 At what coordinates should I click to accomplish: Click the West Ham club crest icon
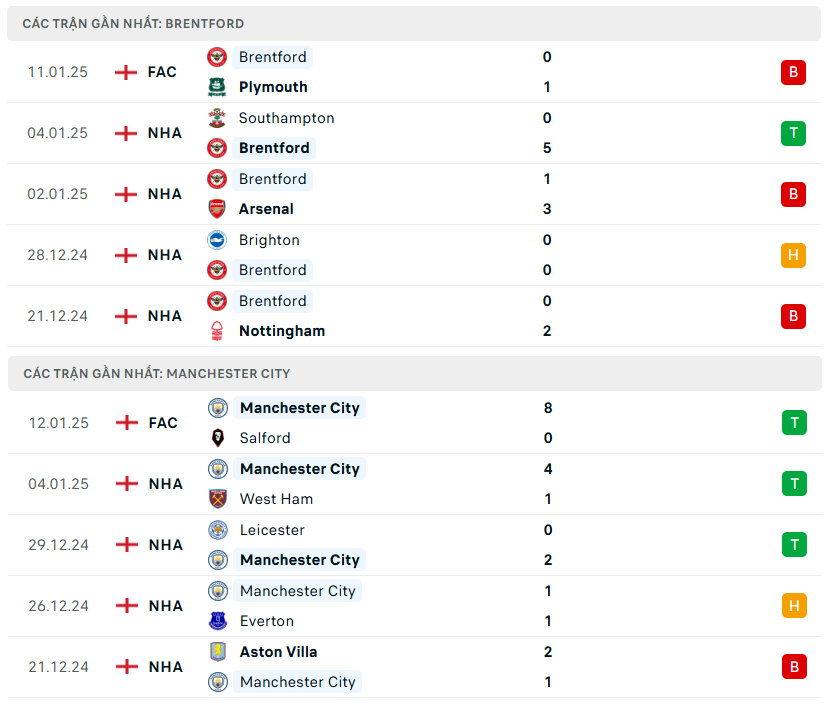tap(218, 499)
